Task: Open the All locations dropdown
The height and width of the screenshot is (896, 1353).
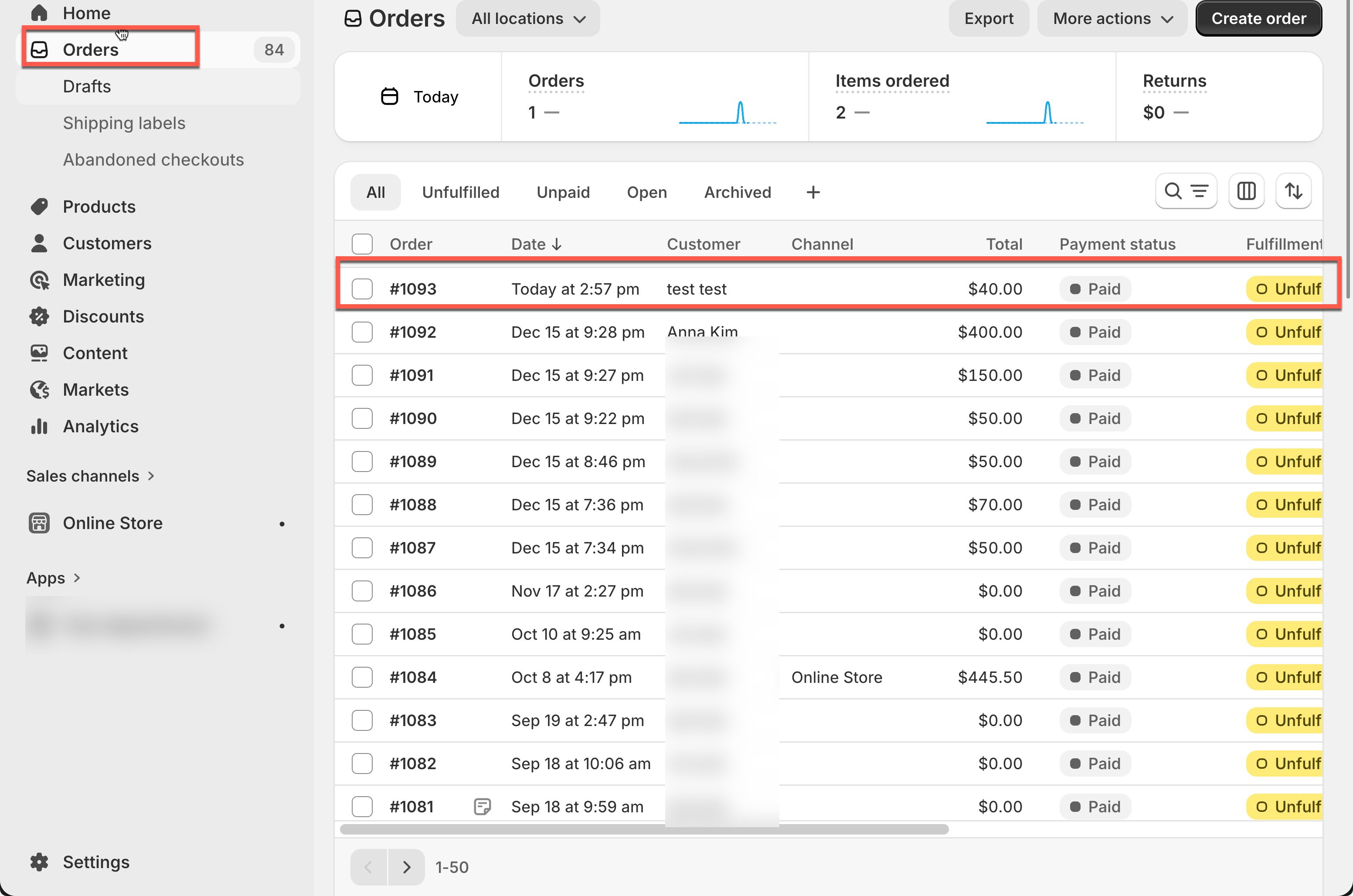Action: (x=527, y=19)
